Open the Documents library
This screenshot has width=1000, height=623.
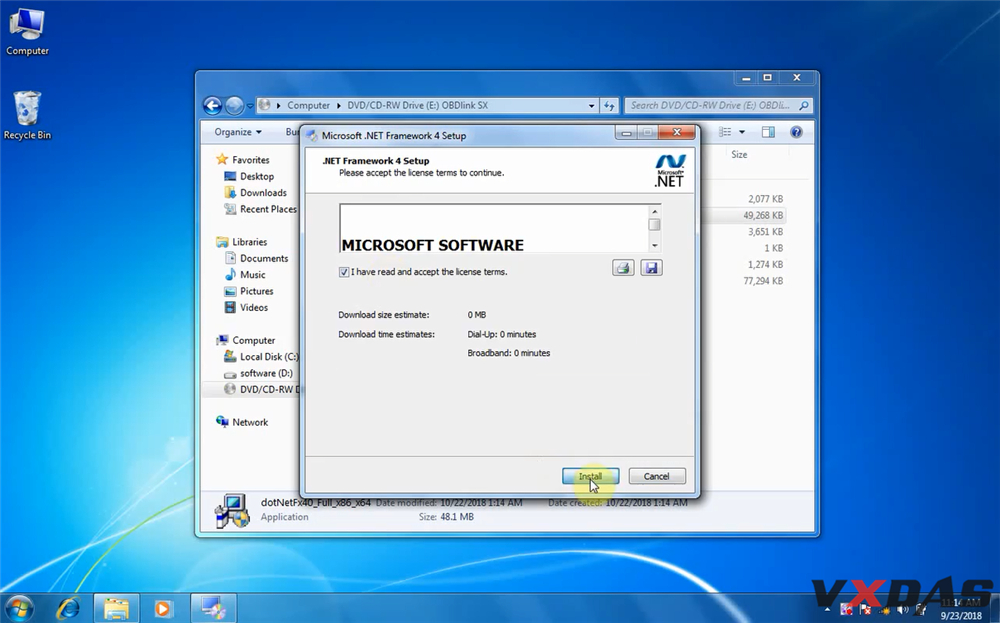point(263,258)
